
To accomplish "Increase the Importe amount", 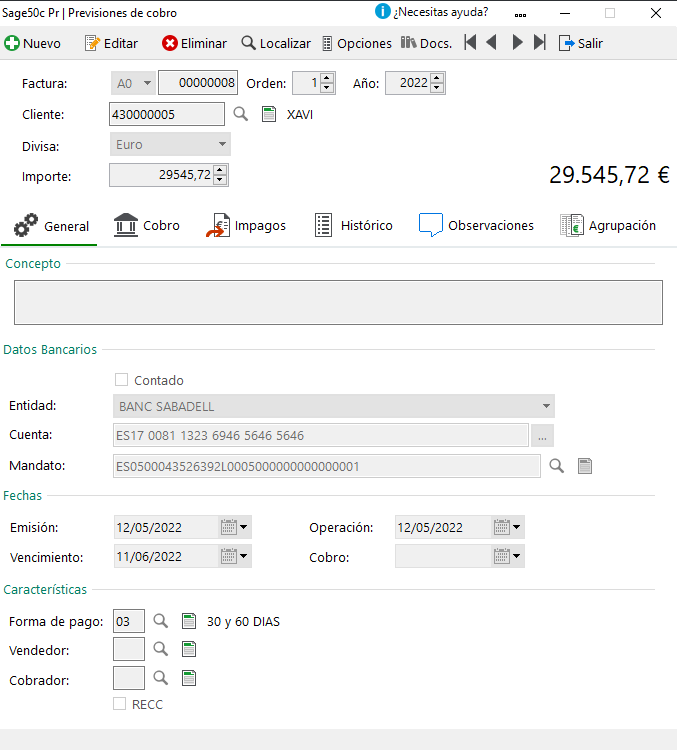I will coord(220,170).
